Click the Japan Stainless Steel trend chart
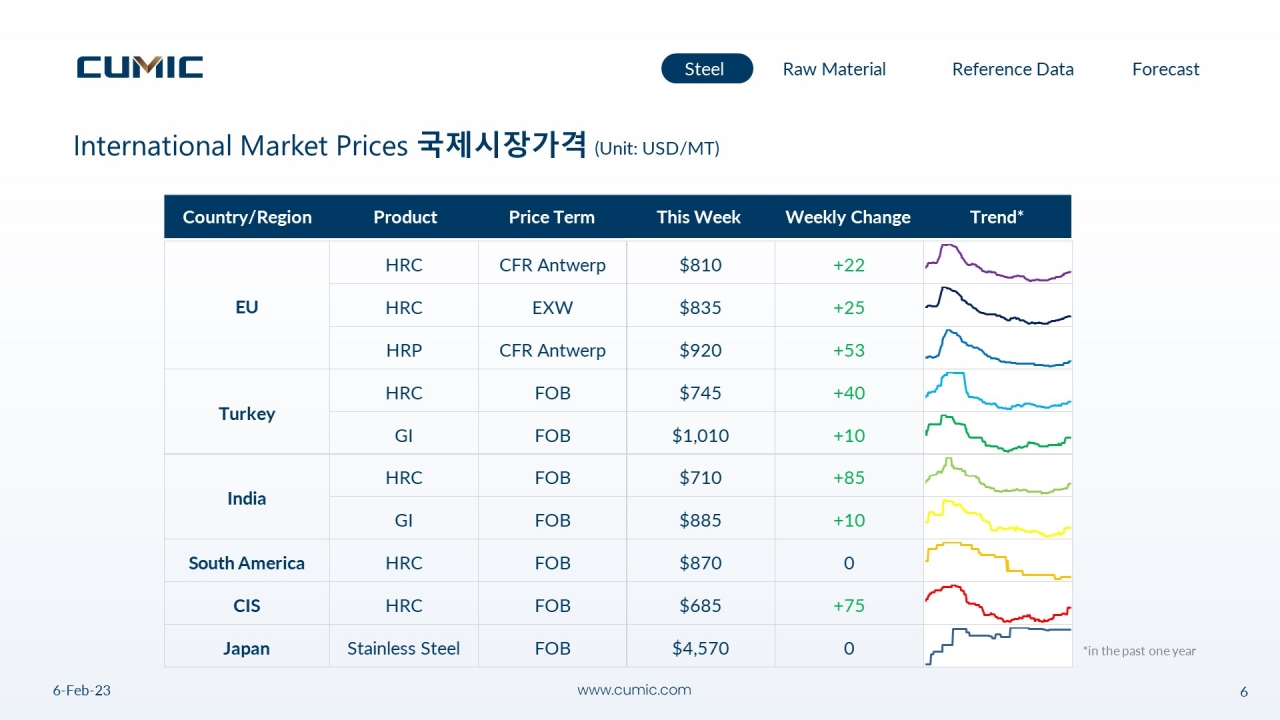Image resolution: width=1280 pixels, height=720 pixels. (x=997, y=646)
